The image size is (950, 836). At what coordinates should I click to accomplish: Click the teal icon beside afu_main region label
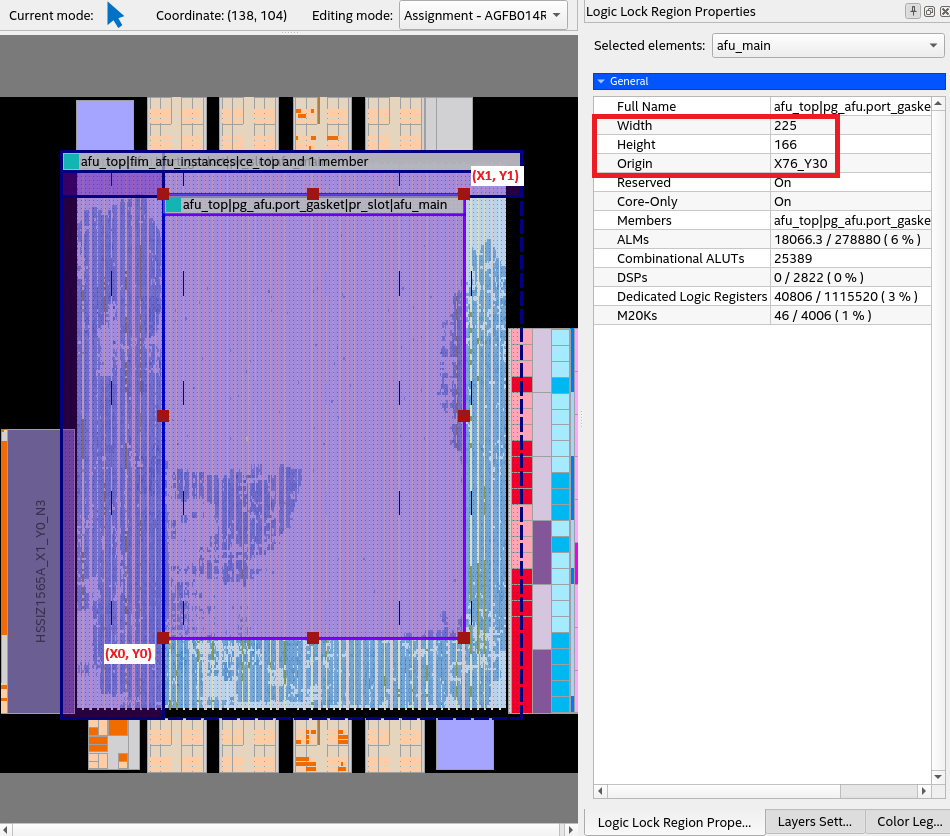click(173, 204)
